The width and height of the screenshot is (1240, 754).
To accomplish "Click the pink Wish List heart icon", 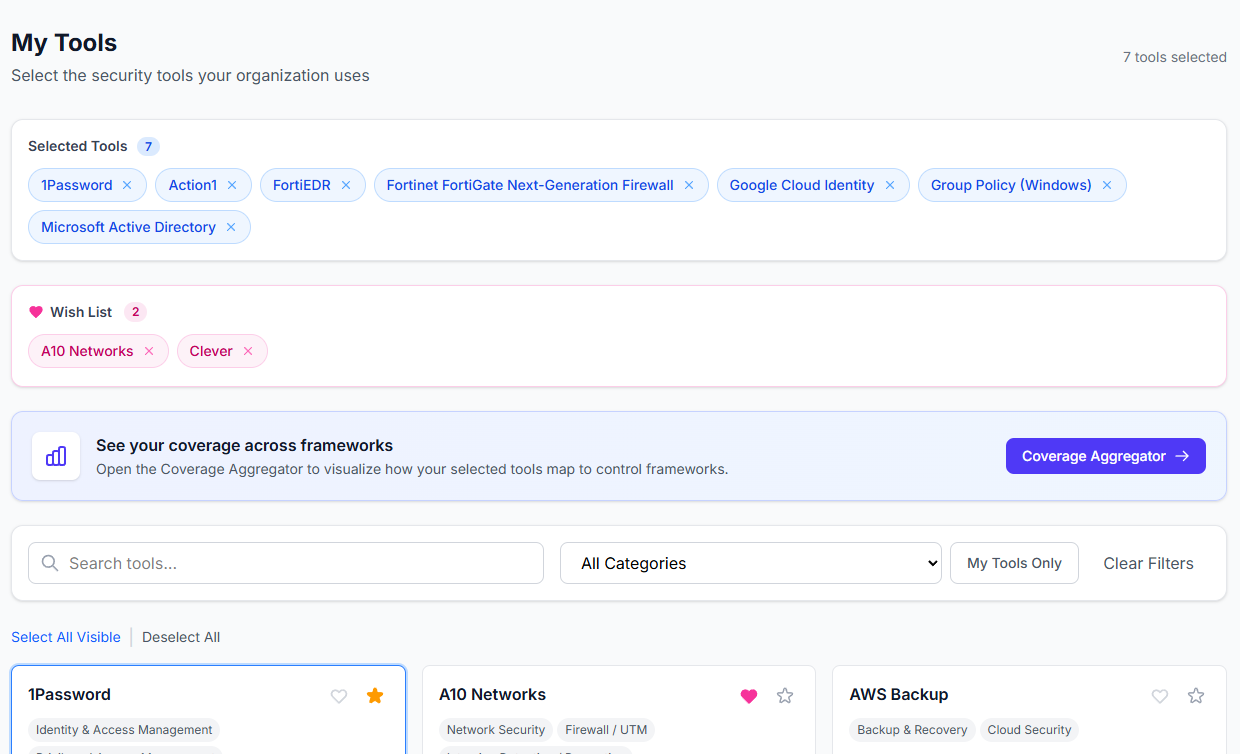I will pos(36,312).
